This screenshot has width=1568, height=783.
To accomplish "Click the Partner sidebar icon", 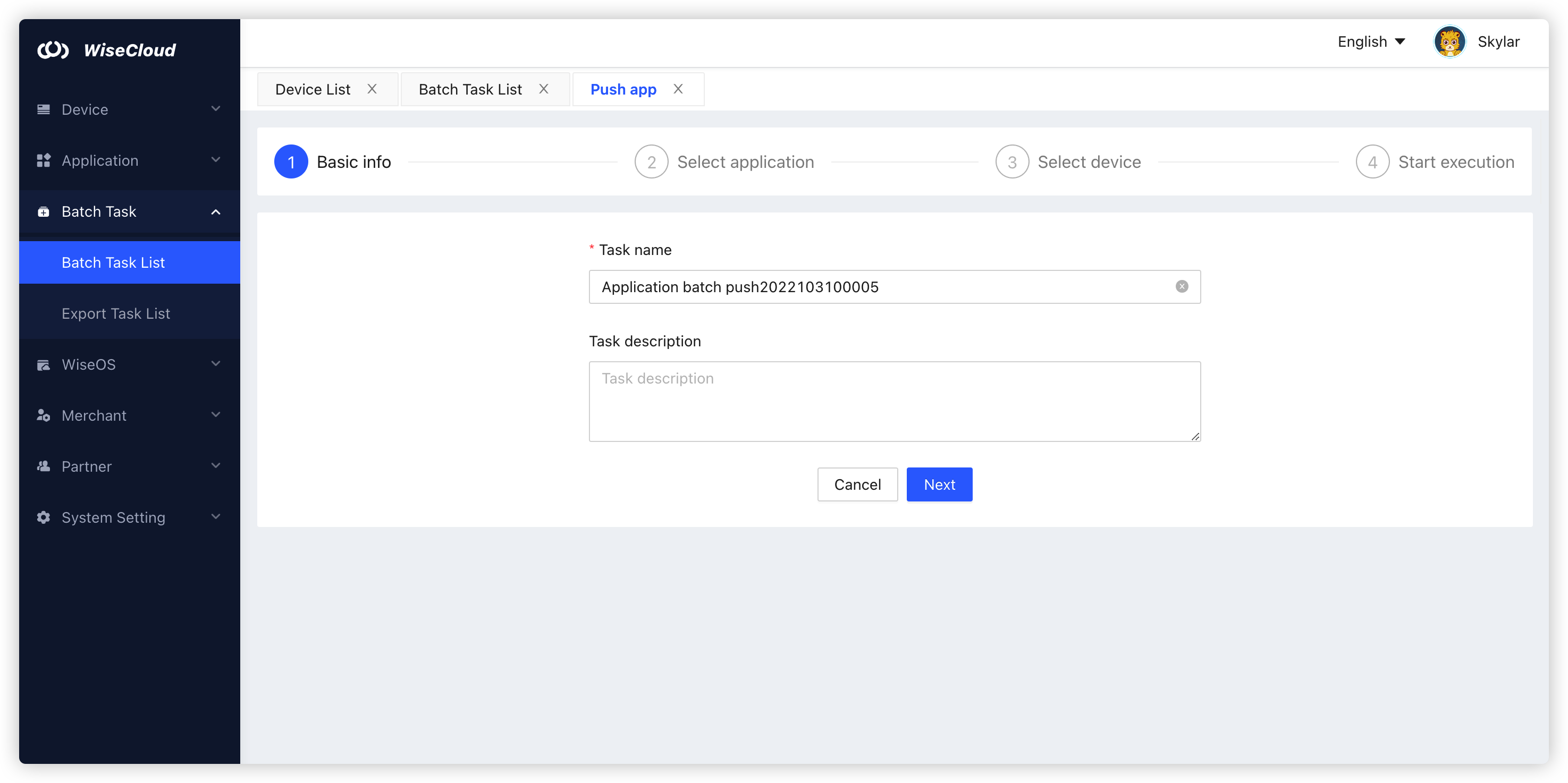I will click(x=43, y=466).
